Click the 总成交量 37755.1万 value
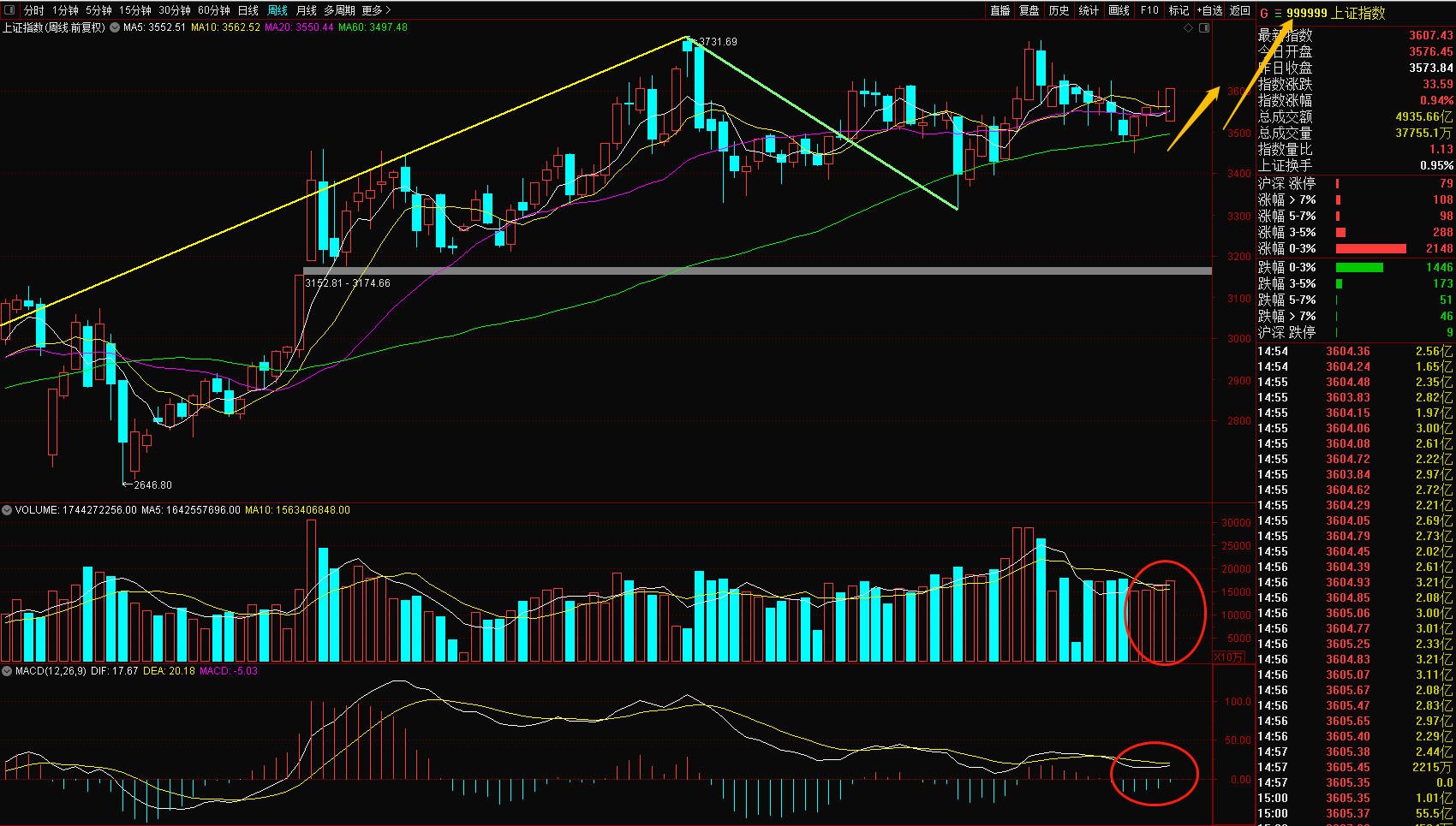1456x826 pixels. (x=1423, y=133)
